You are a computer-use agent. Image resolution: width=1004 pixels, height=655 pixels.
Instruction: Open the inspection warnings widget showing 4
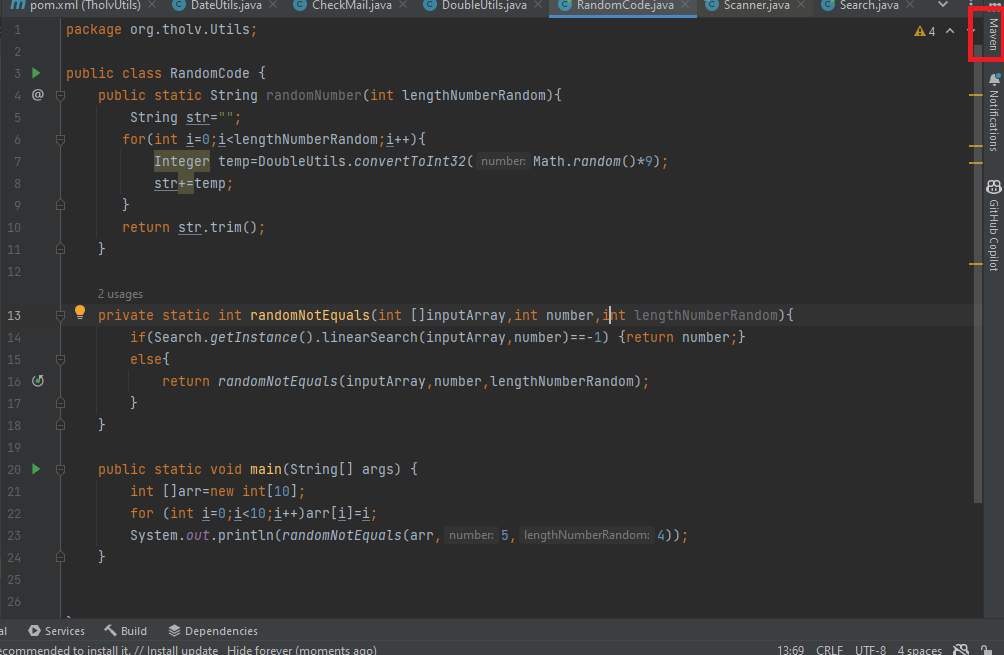(x=925, y=31)
